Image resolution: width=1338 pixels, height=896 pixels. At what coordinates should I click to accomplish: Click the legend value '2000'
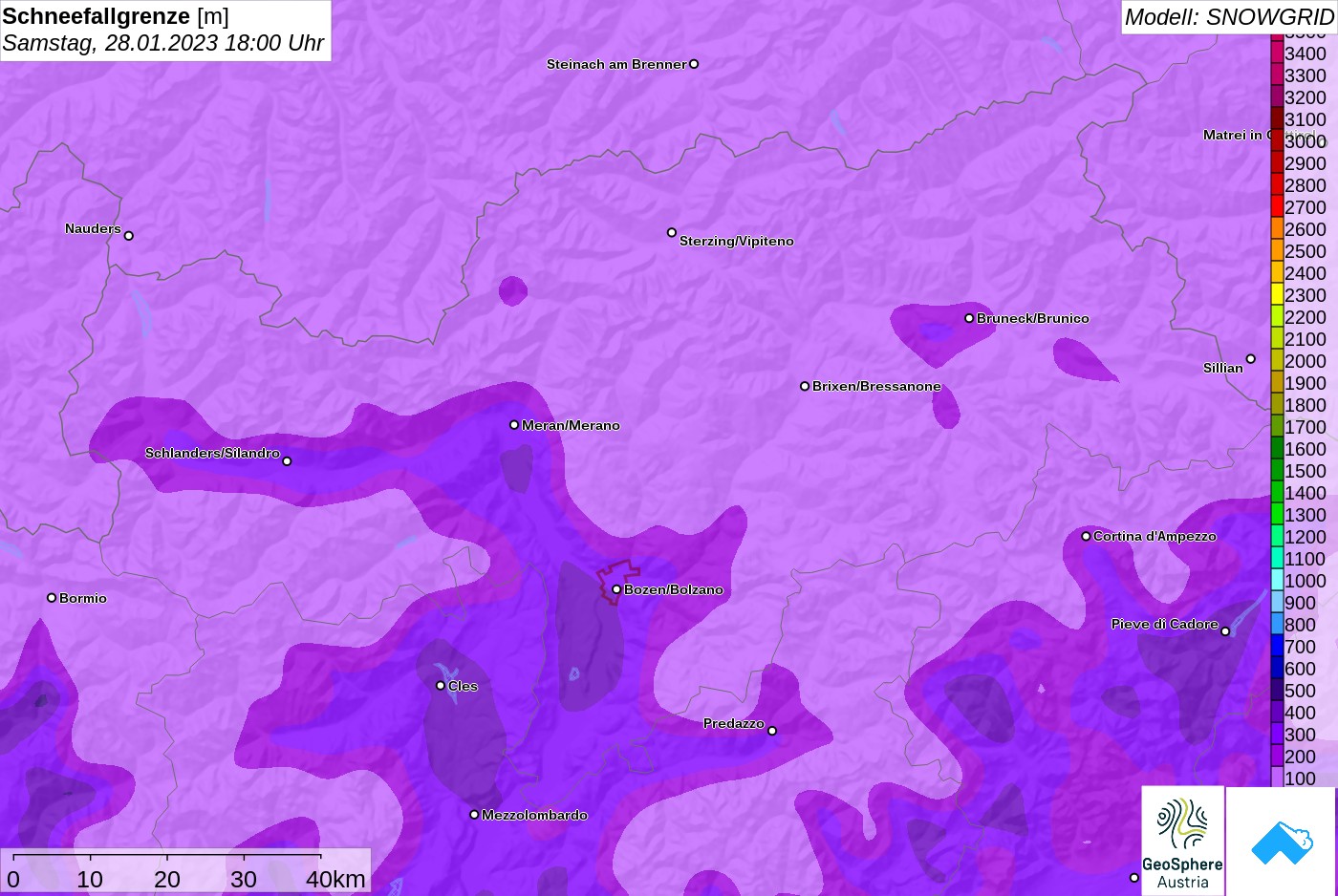tap(1306, 361)
